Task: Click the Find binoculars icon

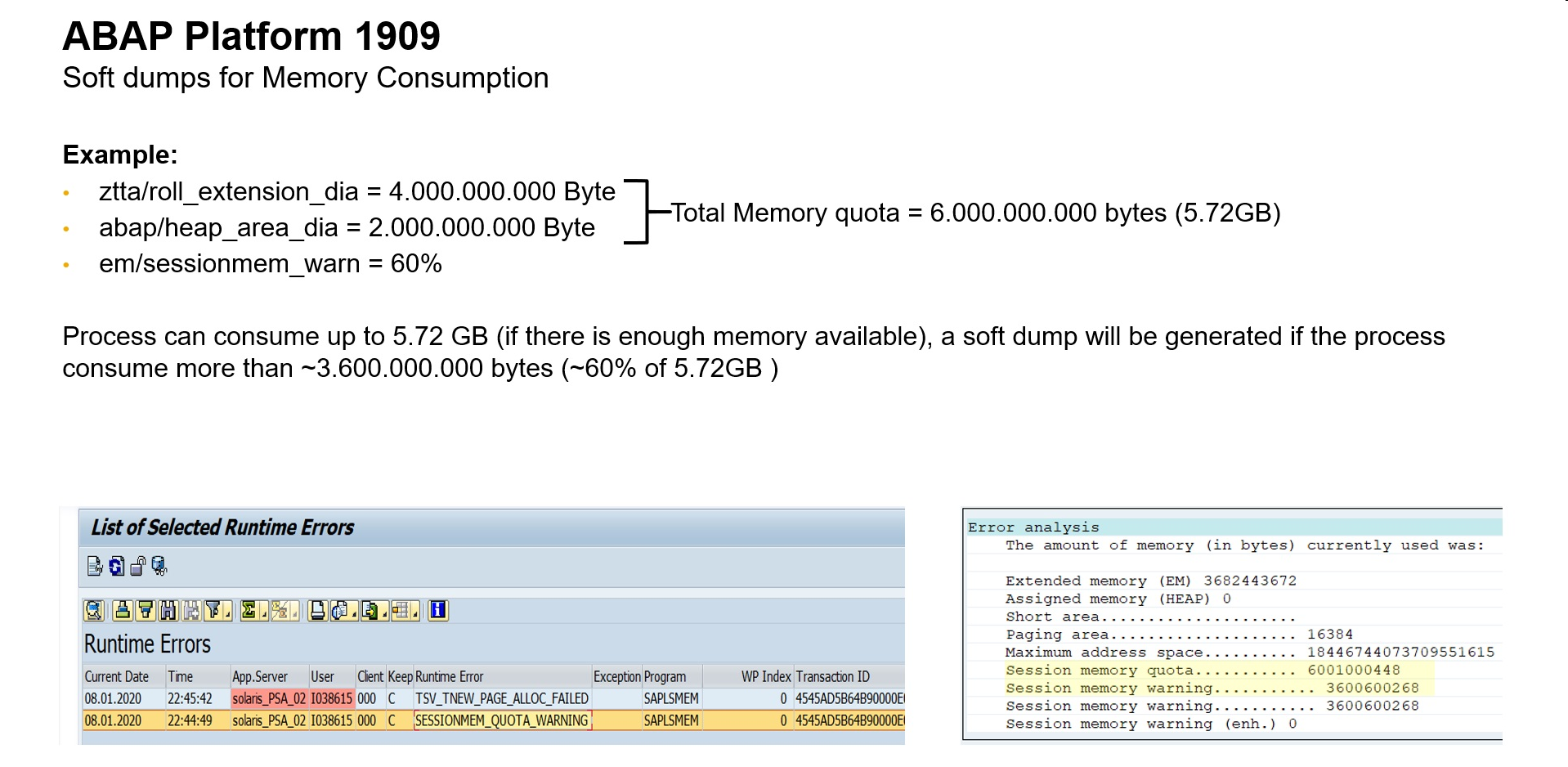Action: pyautogui.click(x=168, y=611)
